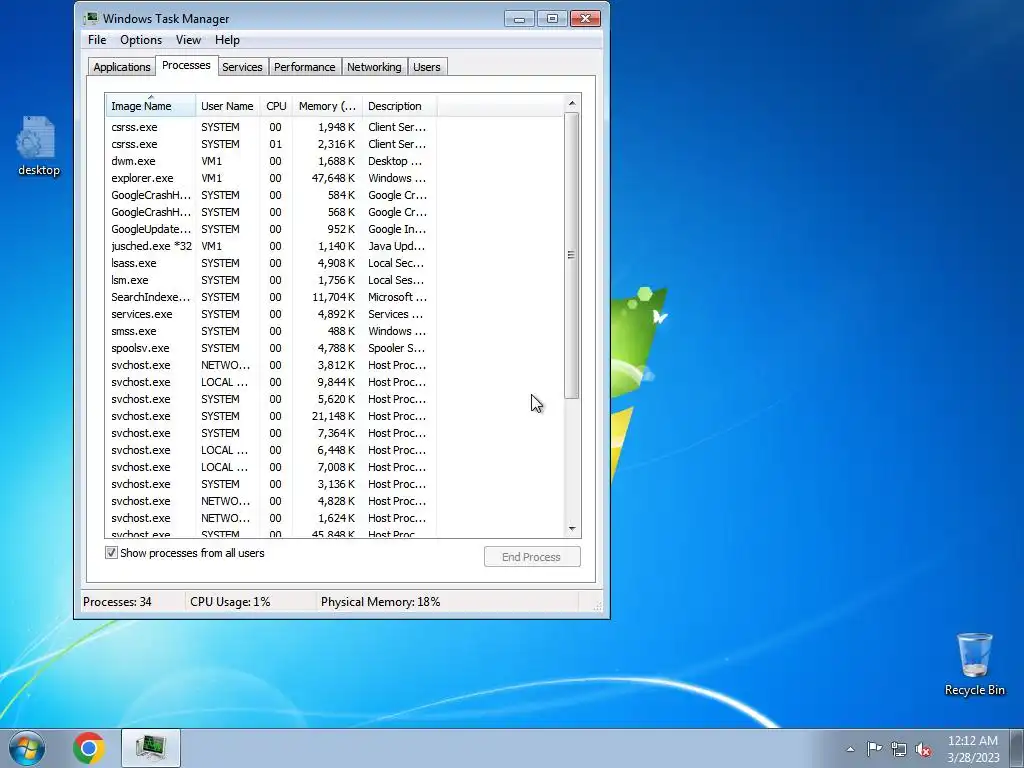Select the smss.exe process row

click(x=271, y=330)
